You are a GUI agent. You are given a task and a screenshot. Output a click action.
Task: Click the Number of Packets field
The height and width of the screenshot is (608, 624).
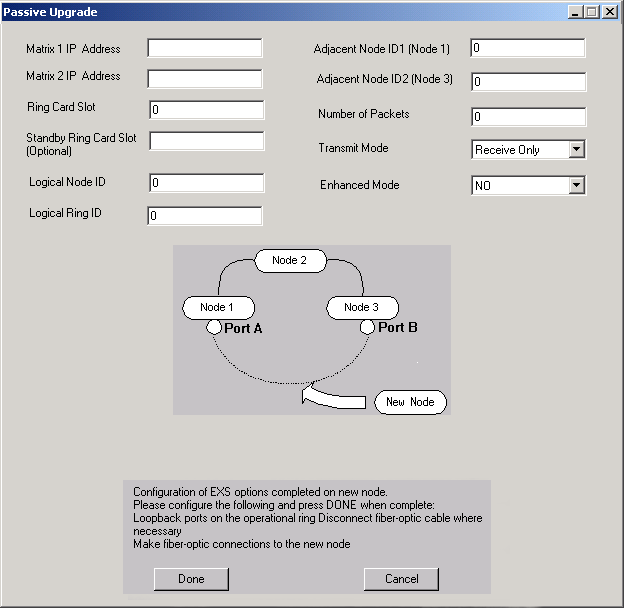[x=527, y=117]
